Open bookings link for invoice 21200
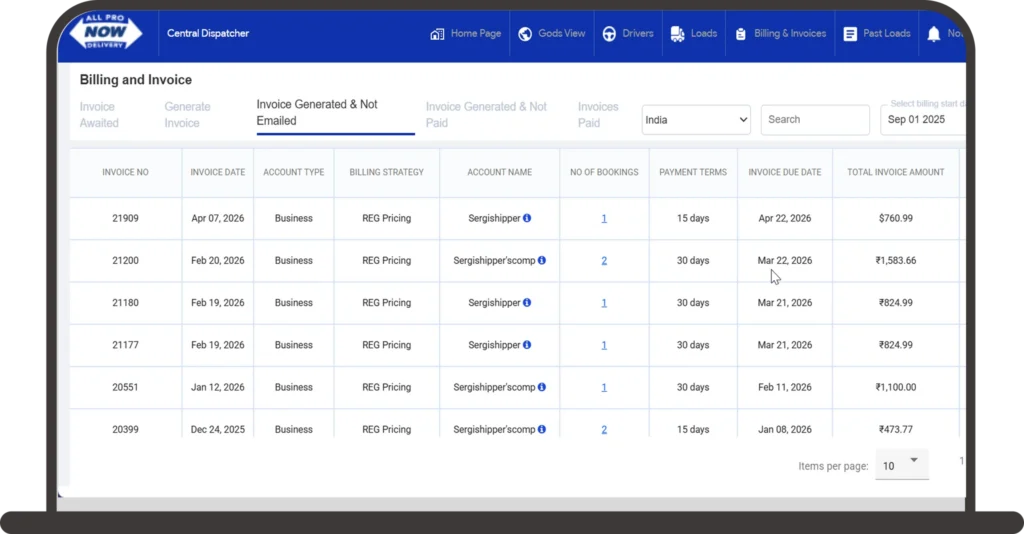The image size is (1024, 534). (x=604, y=260)
